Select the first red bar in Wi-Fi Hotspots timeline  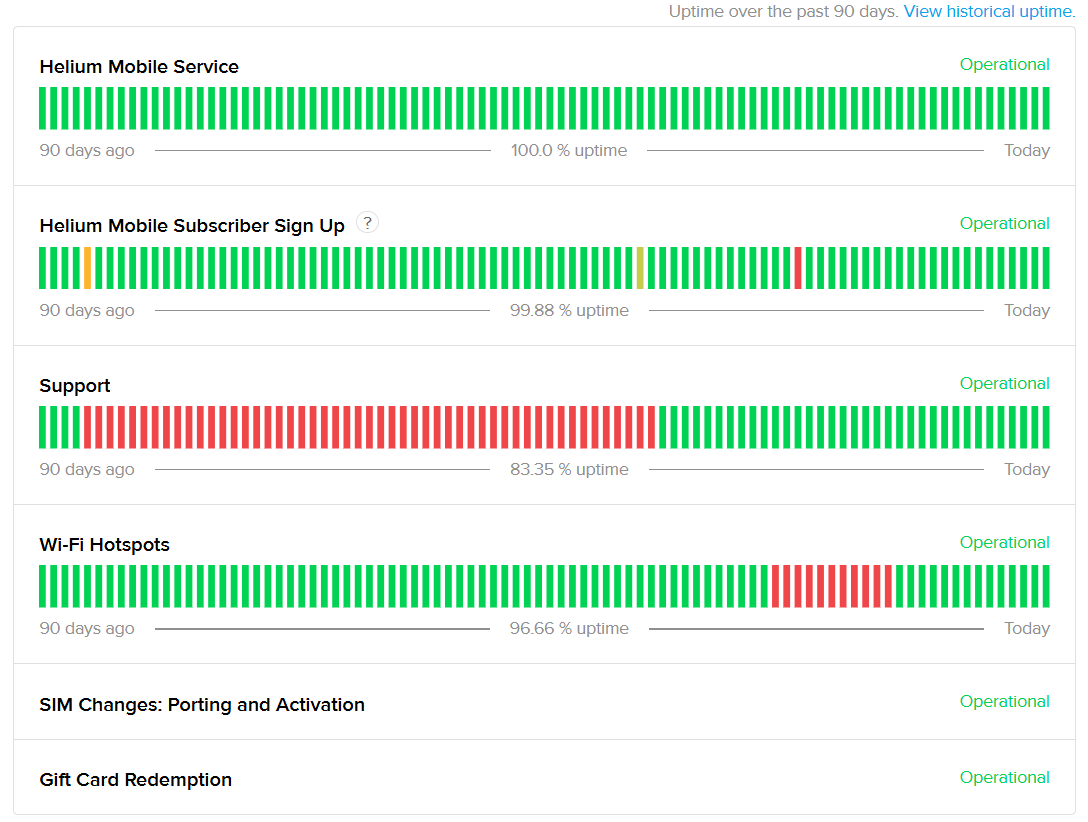[x=776, y=586]
